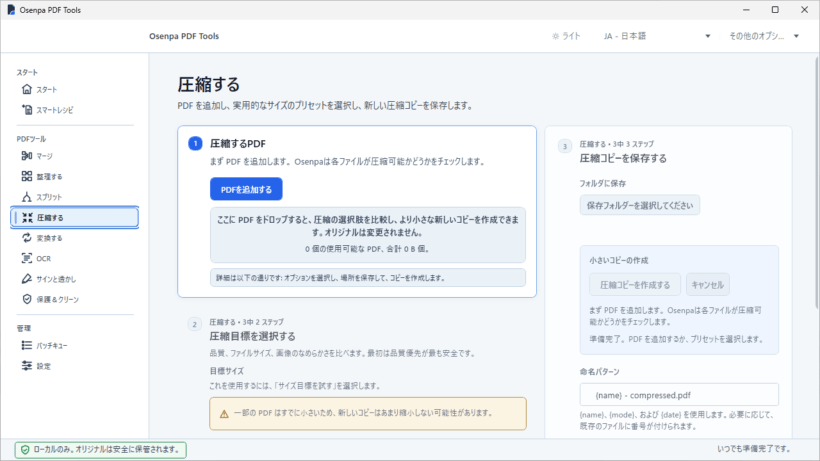Select the Split (スプリット) tool icon
This screenshot has height=461, width=820.
[x=27, y=197]
